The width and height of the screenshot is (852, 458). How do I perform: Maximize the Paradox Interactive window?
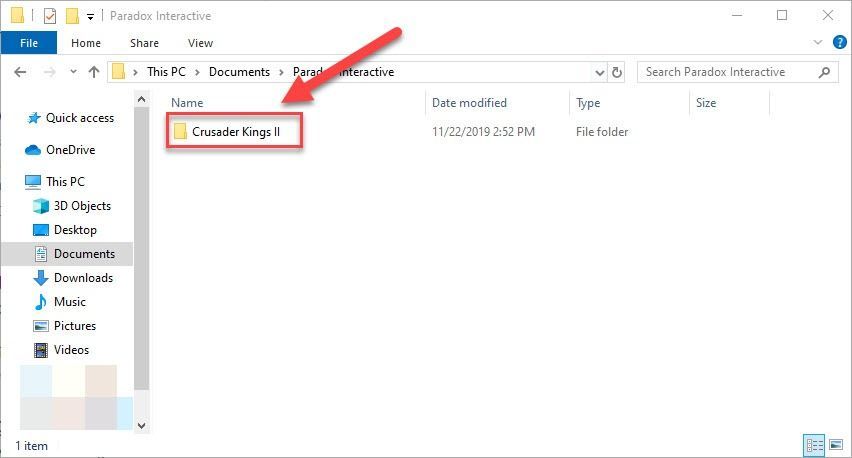coord(782,15)
